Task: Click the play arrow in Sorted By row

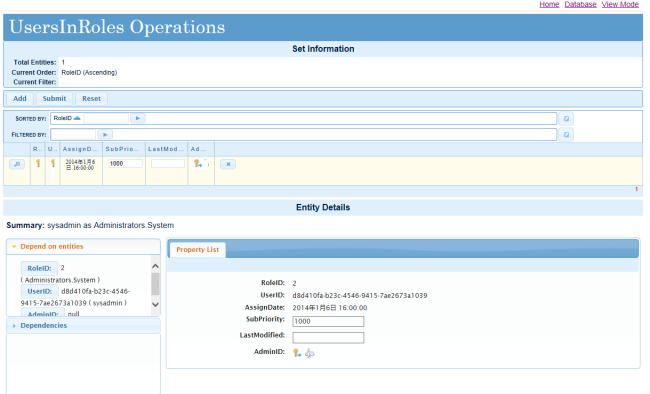Action: [x=138, y=118]
